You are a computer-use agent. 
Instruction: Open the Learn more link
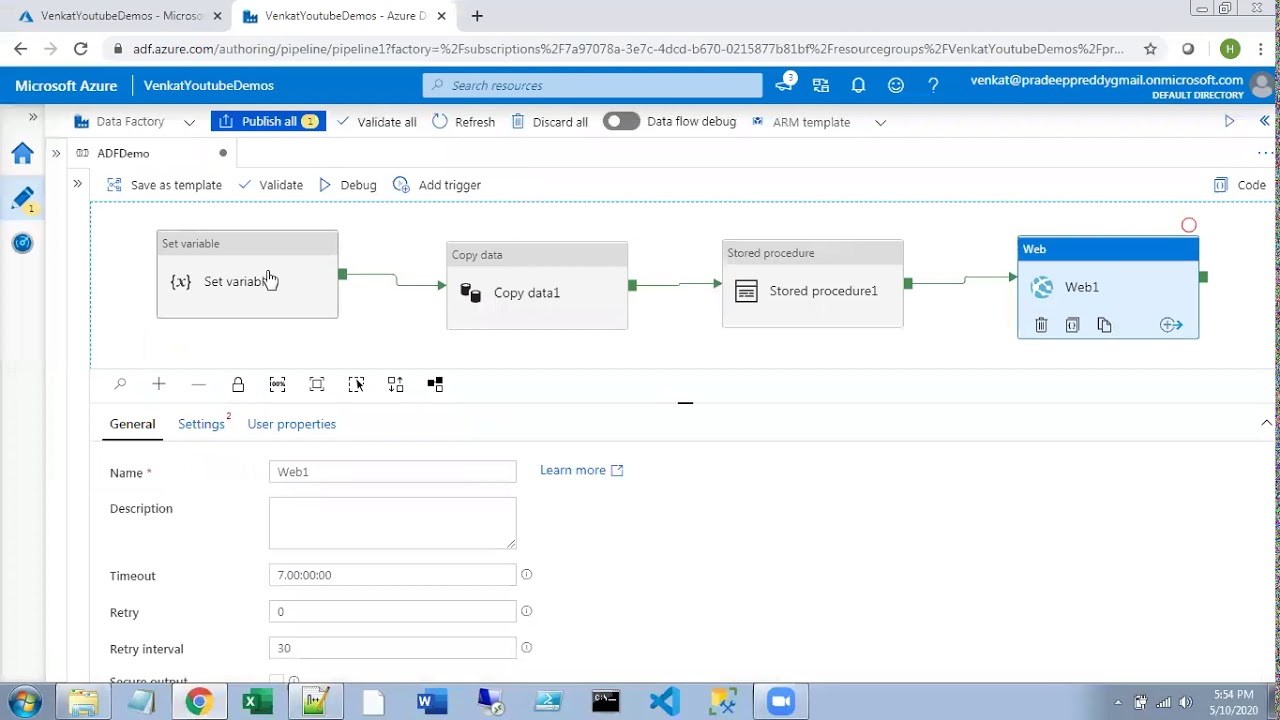[x=581, y=470]
